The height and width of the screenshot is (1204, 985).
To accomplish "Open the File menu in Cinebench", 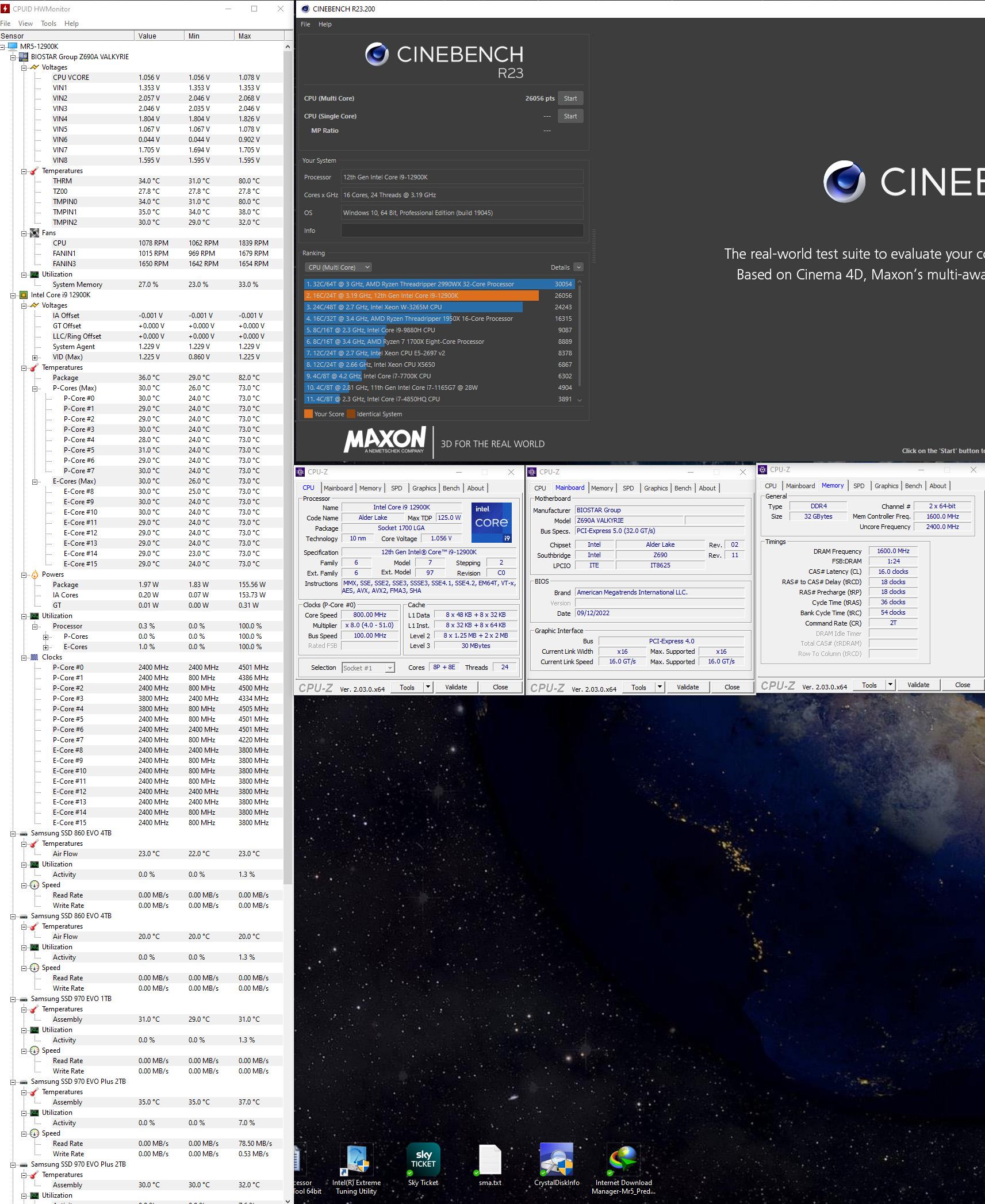I will [x=305, y=24].
